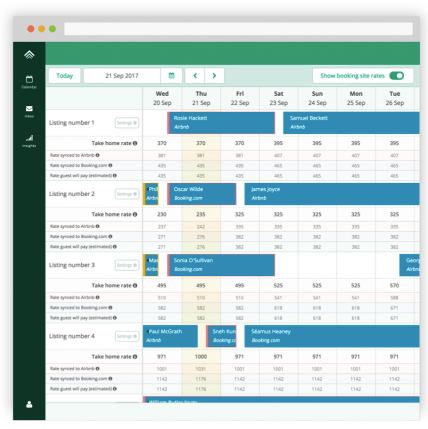Click Listing 3 take home rate 570 on Tue
Viewport: 428px width, 429px height.
[x=394, y=286]
